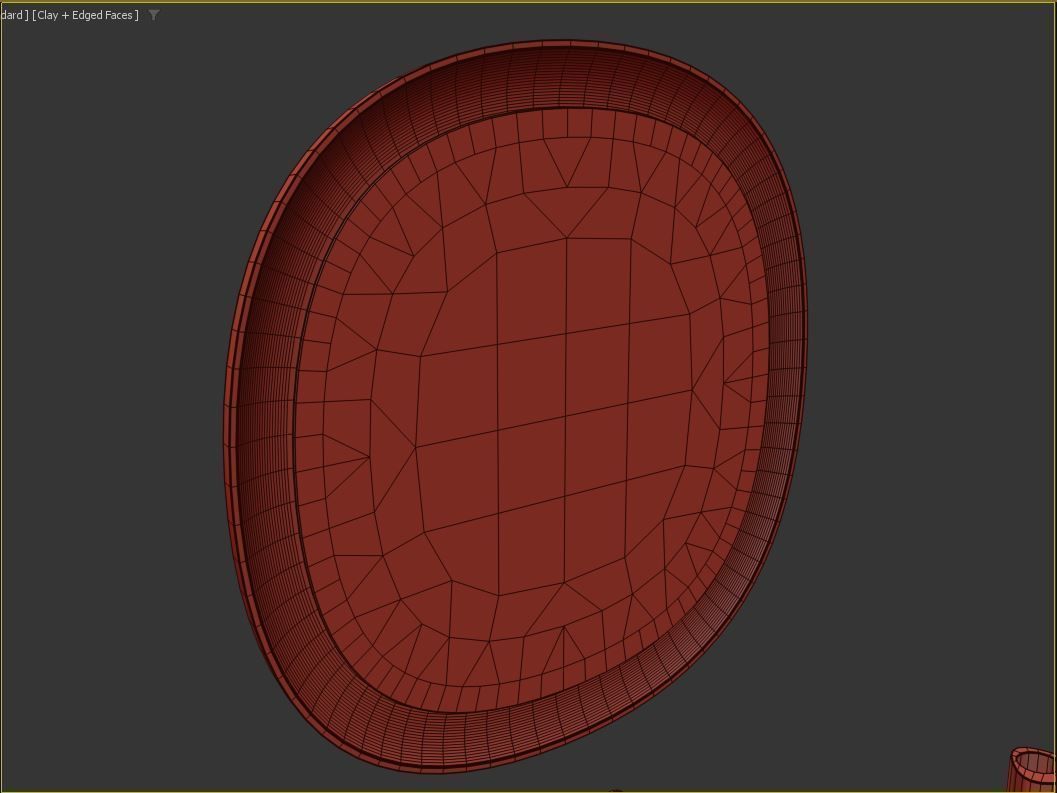Select the red plate mesh in the viewport
Viewport: 1057px width, 793px height.
click(516, 407)
